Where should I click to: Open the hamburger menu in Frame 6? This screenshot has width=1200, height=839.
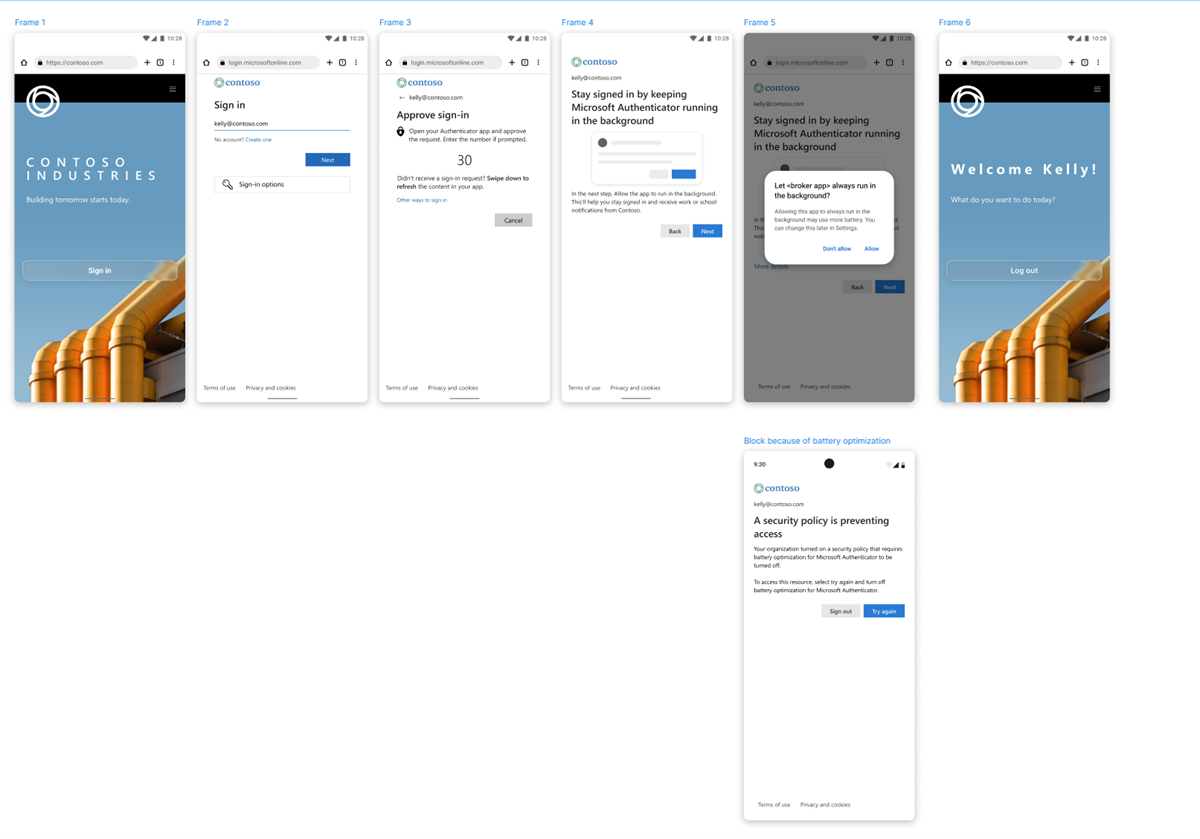click(1096, 89)
